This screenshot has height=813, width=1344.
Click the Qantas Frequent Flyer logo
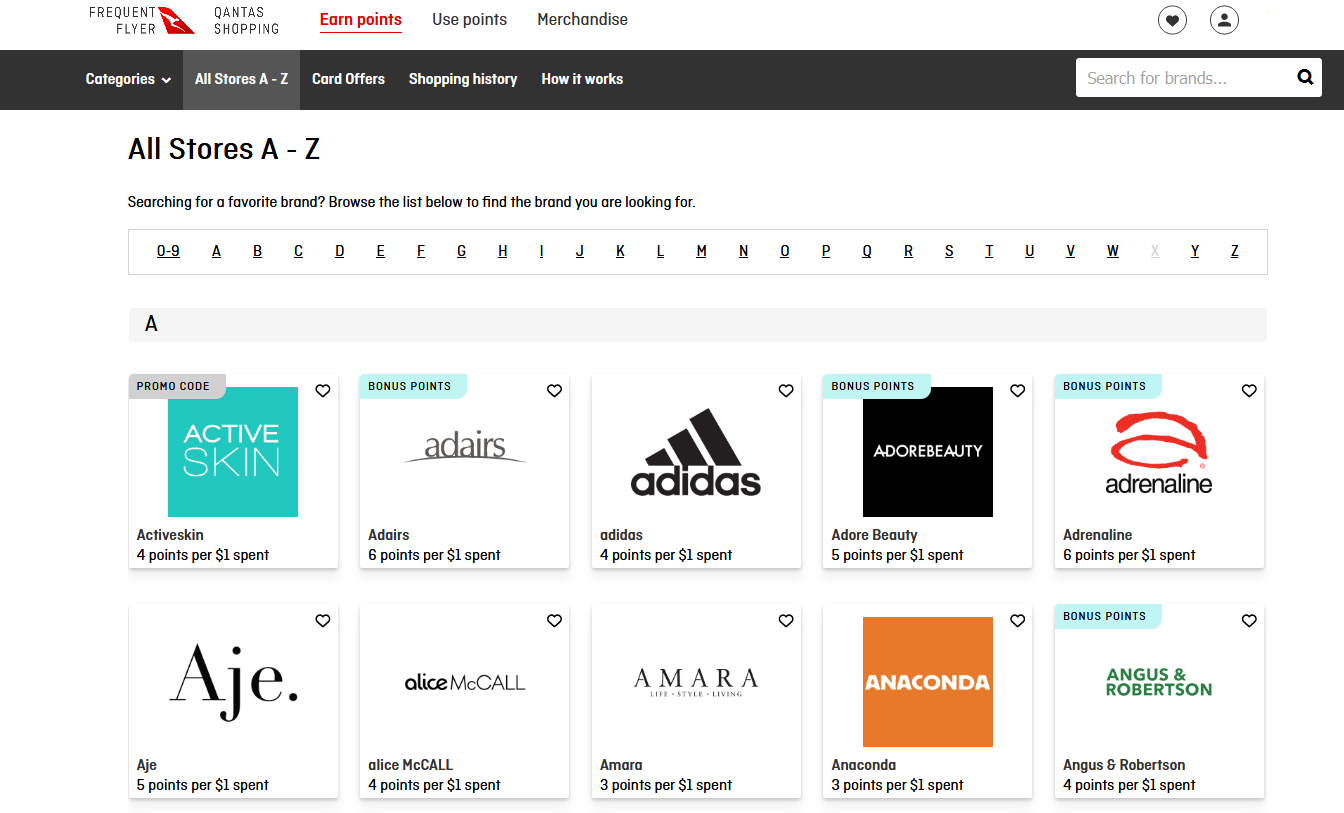[141, 20]
